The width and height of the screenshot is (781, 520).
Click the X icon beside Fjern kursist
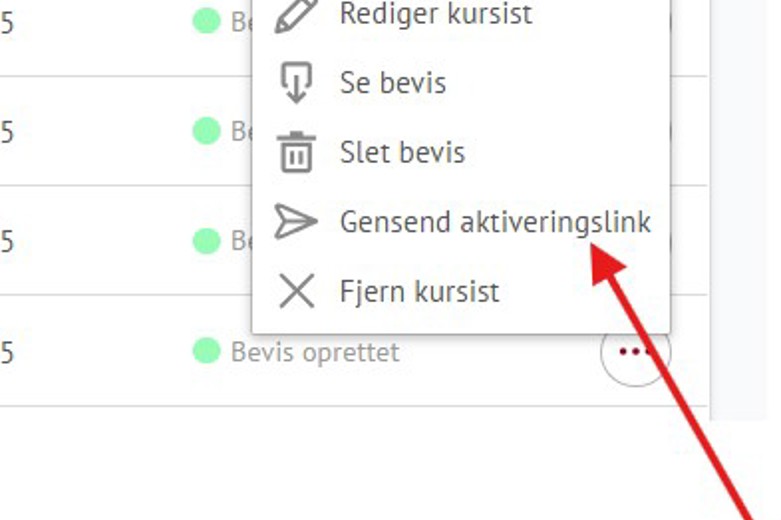coord(296,292)
